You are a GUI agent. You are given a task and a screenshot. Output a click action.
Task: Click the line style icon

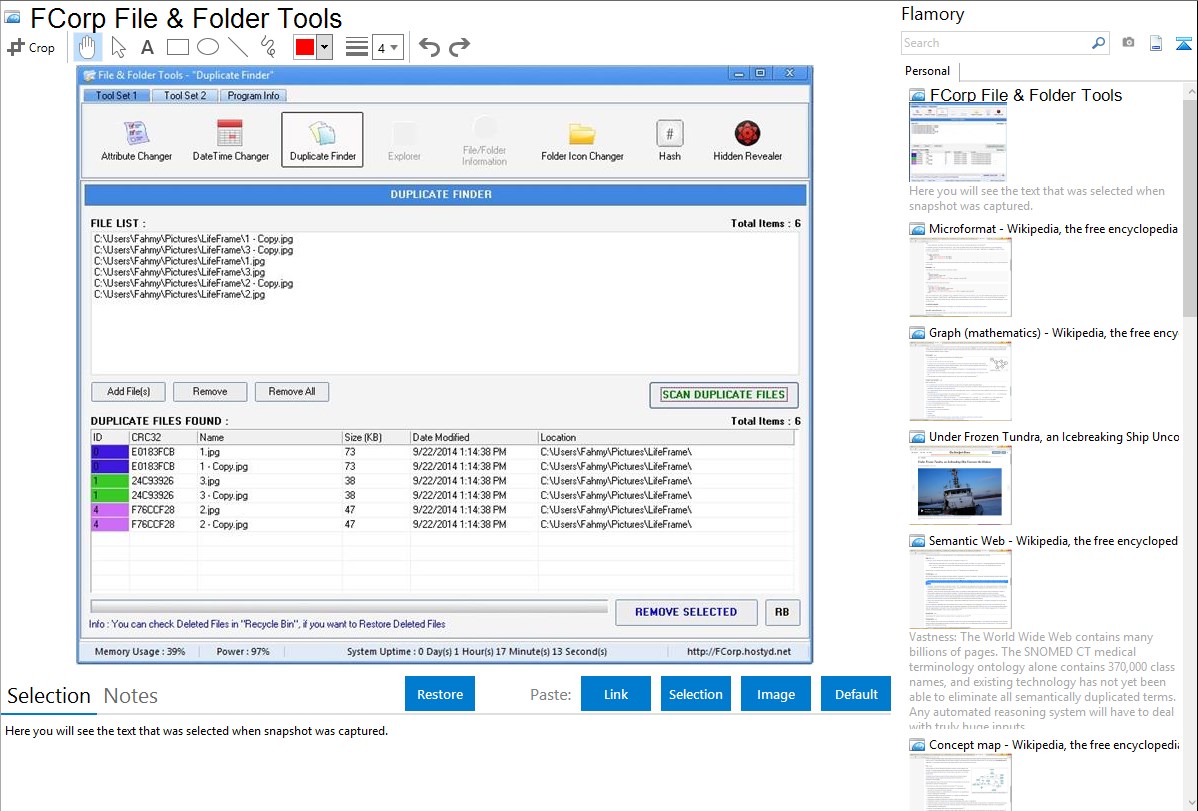(x=357, y=47)
